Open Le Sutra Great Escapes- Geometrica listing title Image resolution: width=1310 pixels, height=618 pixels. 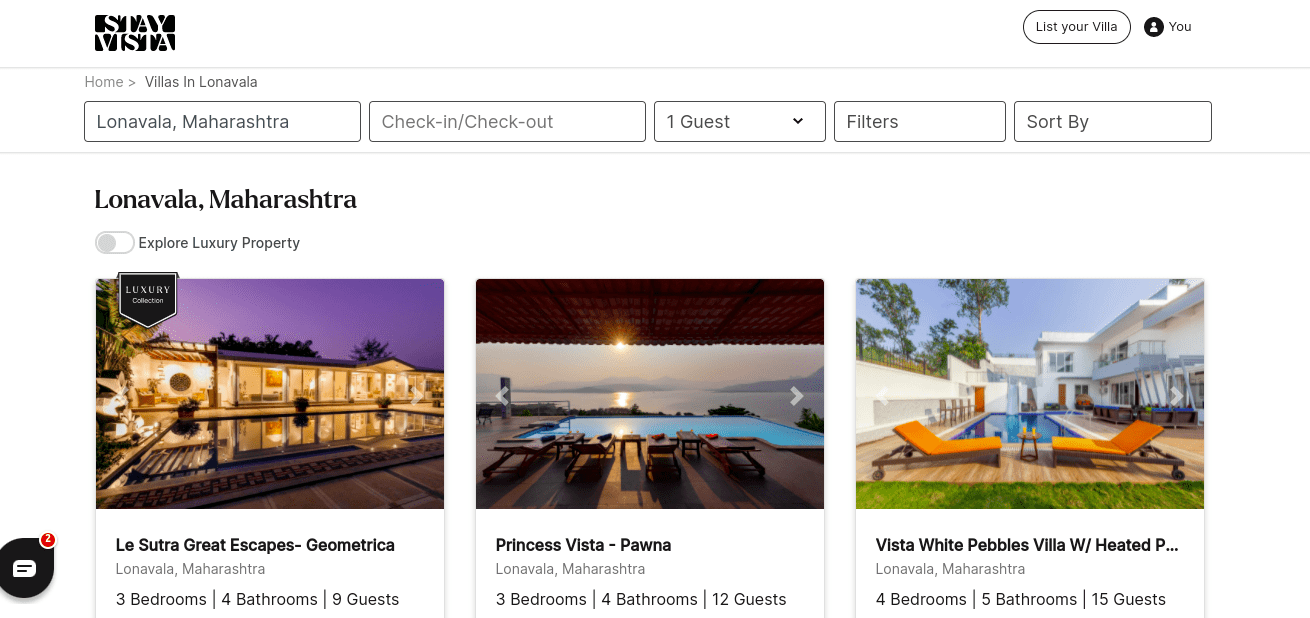coord(255,545)
